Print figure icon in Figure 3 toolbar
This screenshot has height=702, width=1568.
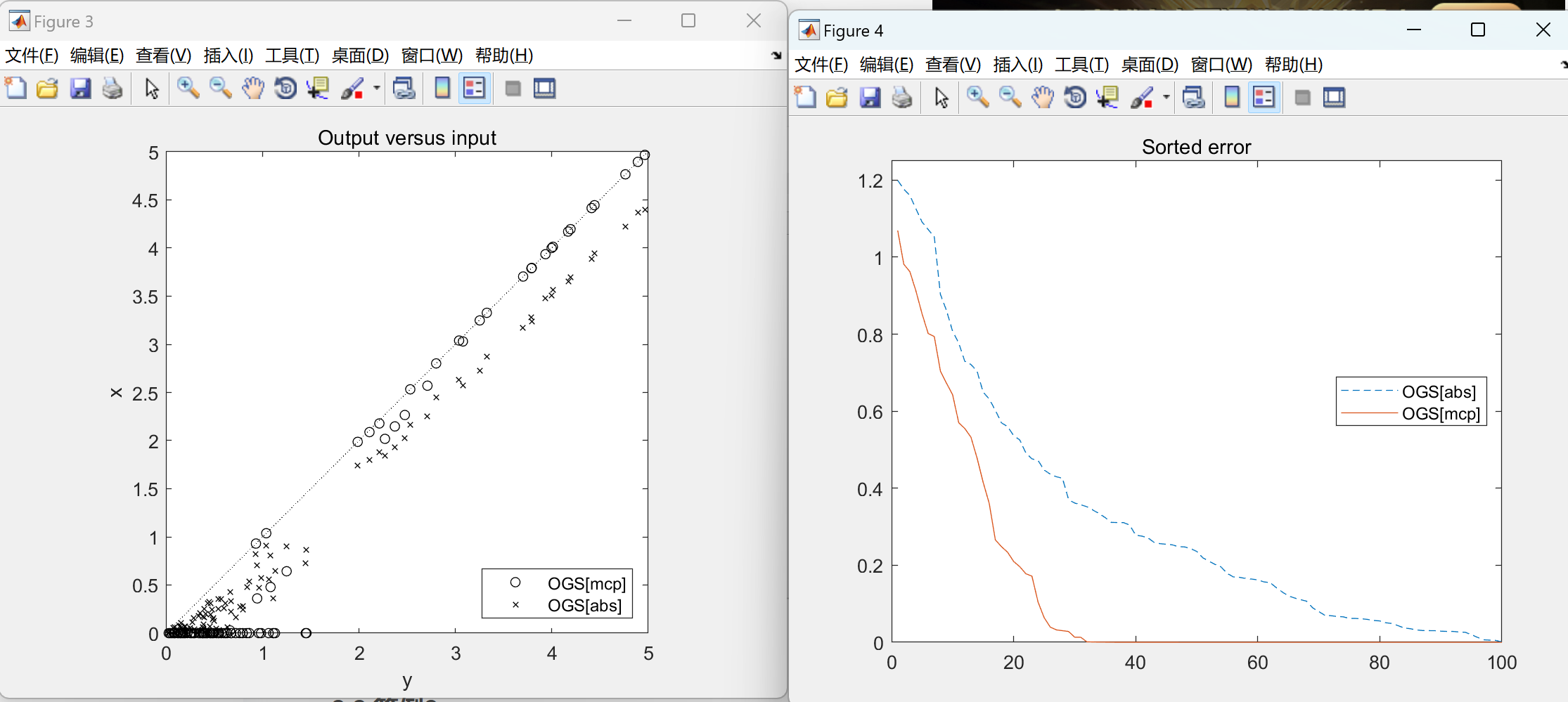click(x=113, y=89)
